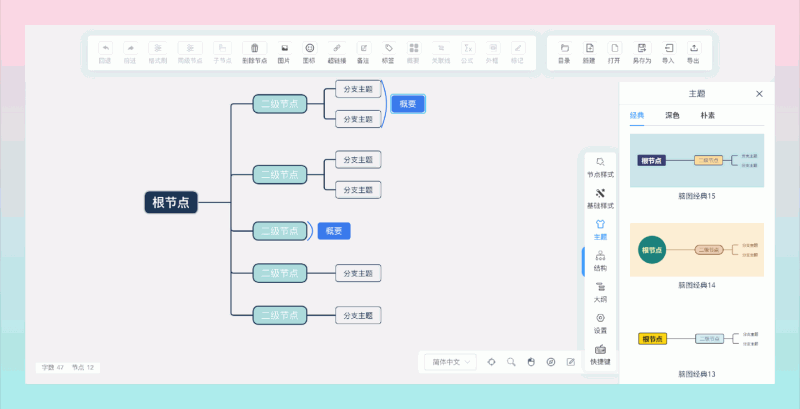Click the 节点 12 node count
This screenshot has height=409, width=800.
83,367
